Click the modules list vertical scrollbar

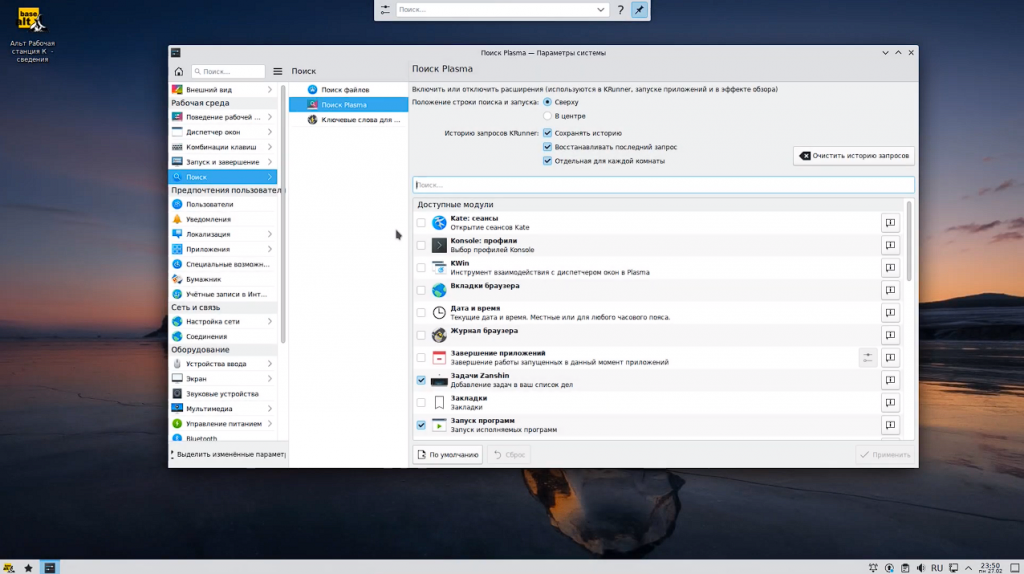909,242
